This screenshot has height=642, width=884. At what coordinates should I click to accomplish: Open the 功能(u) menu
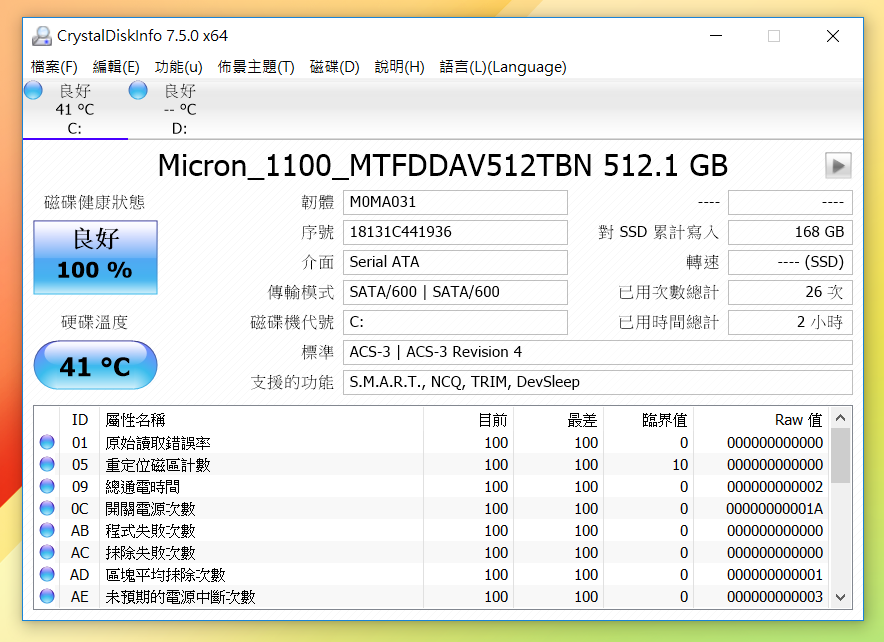pos(179,67)
